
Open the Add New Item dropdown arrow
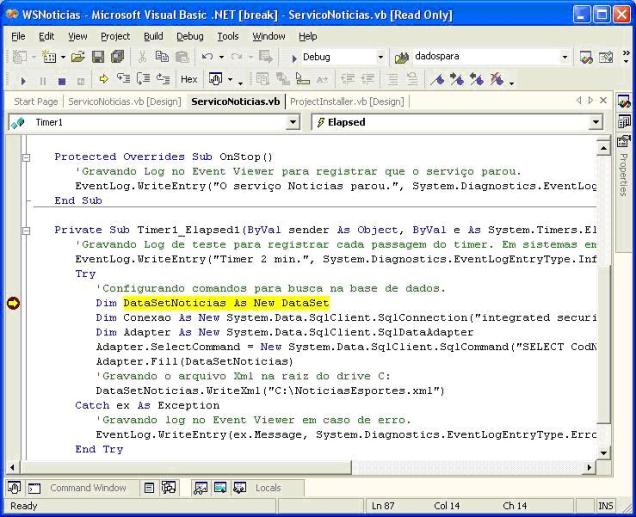(x=63, y=57)
